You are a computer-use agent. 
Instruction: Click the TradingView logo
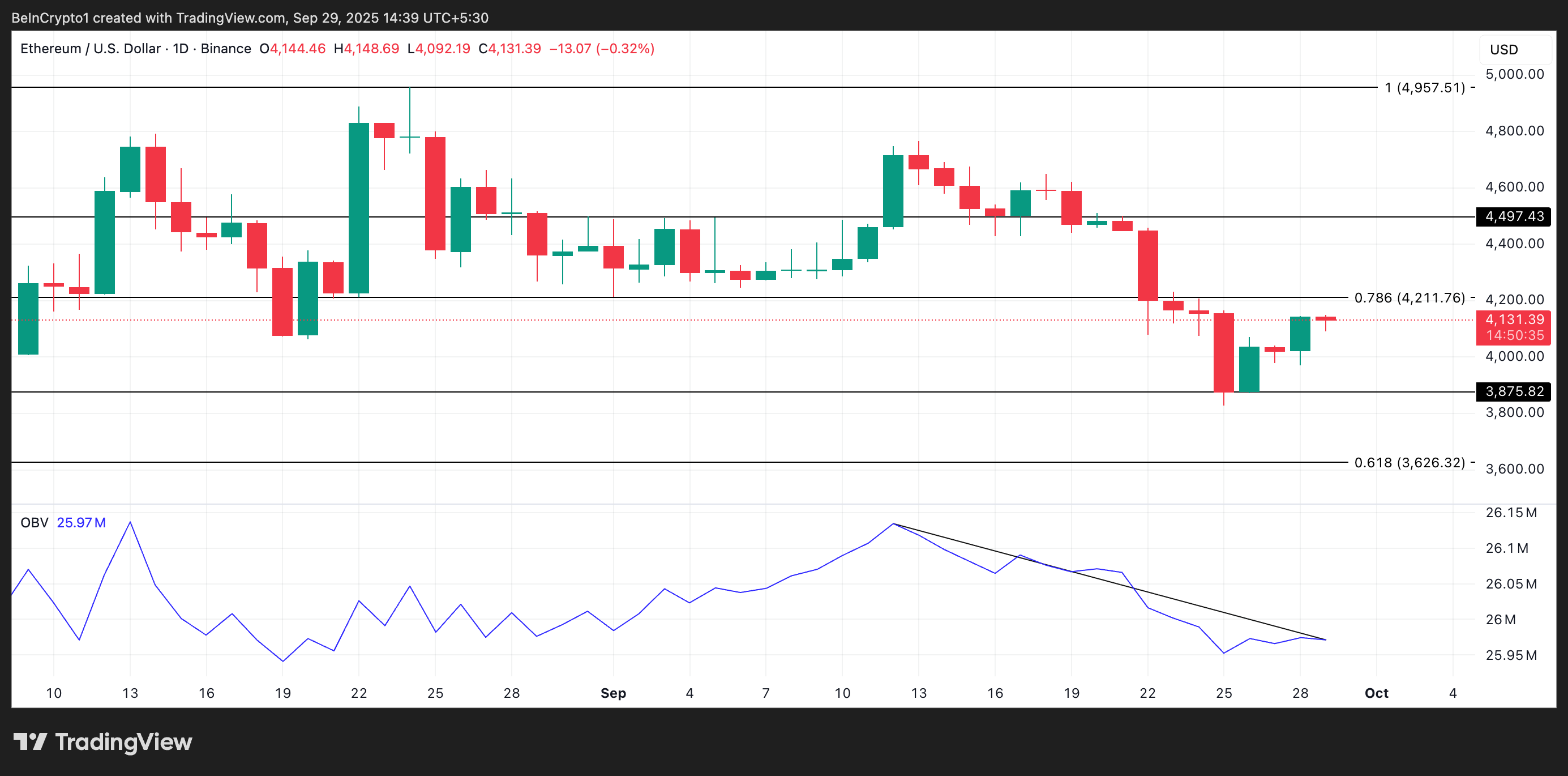(104, 742)
